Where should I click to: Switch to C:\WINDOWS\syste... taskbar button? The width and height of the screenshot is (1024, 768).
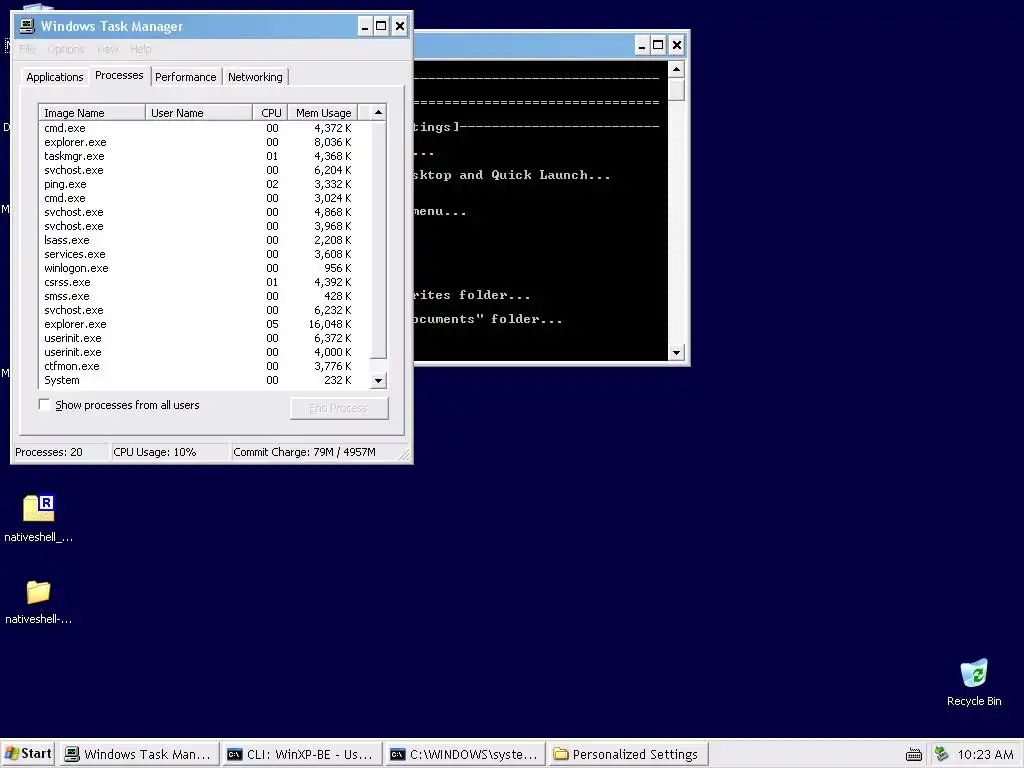(464, 754)
